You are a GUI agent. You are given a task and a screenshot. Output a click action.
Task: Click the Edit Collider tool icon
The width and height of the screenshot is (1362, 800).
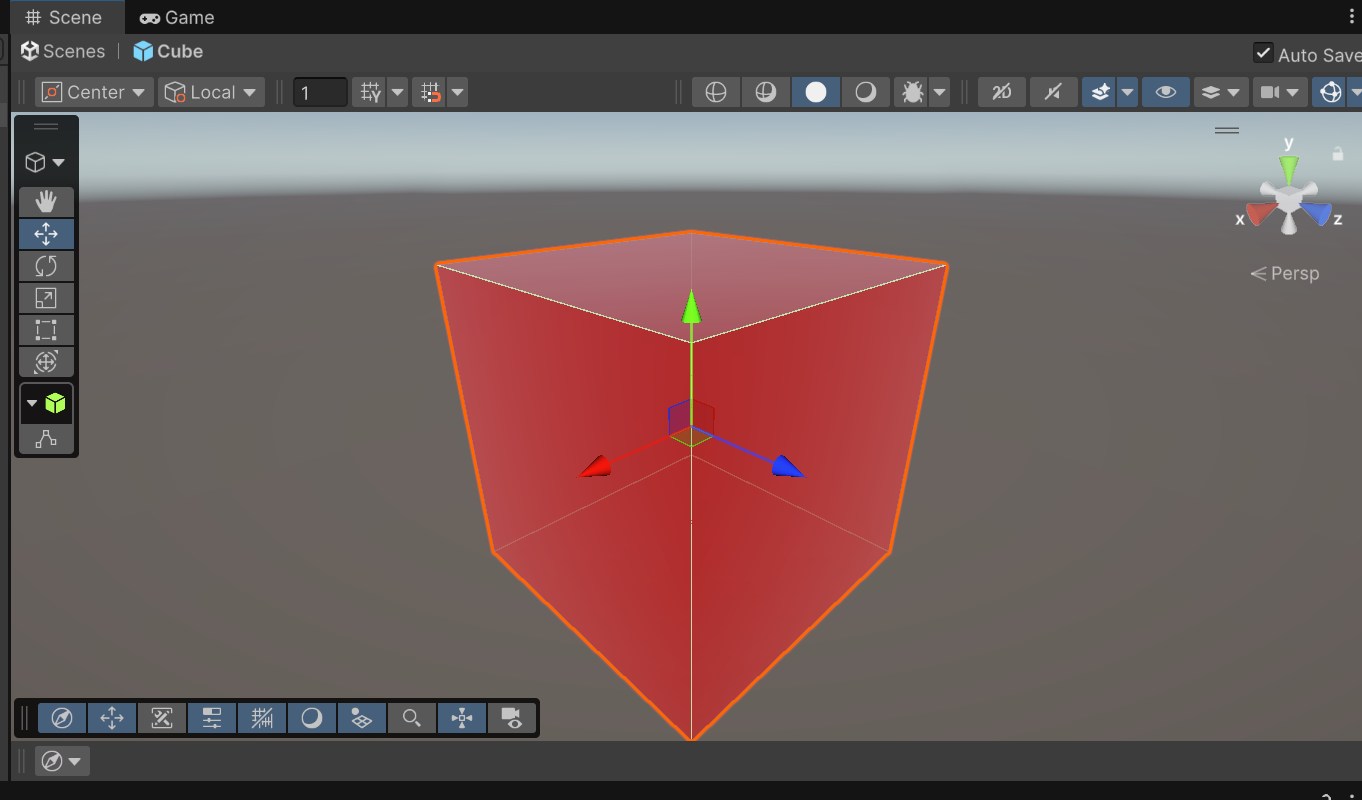pyautogui.click(x=46, y=439)
